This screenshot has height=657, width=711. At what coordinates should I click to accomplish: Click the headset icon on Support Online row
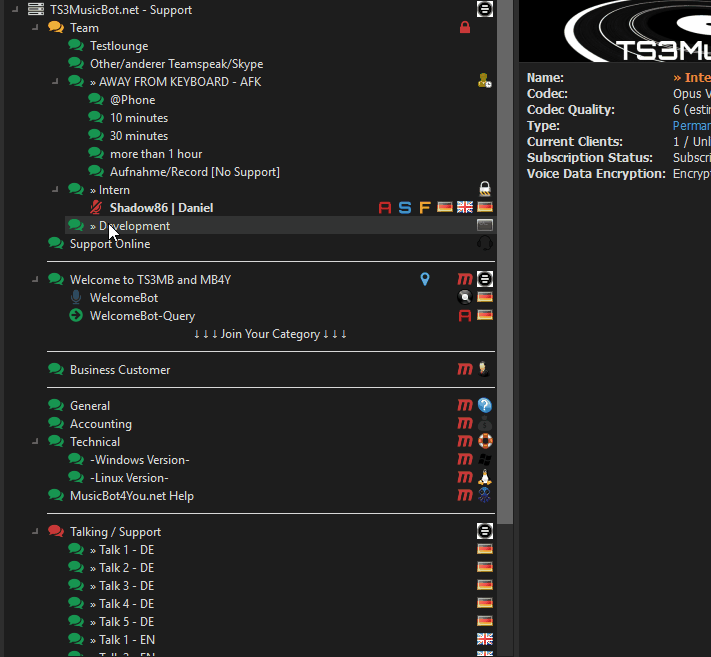[485, 243]
